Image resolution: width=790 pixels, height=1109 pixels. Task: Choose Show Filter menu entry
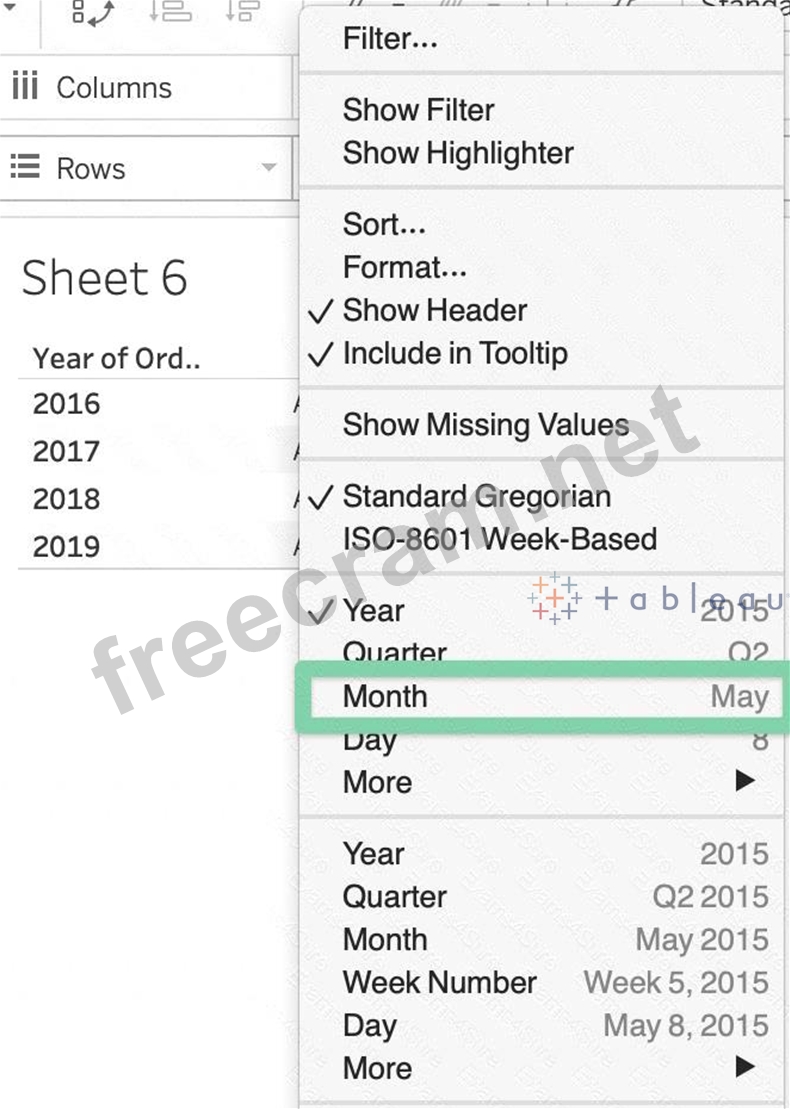418,110
